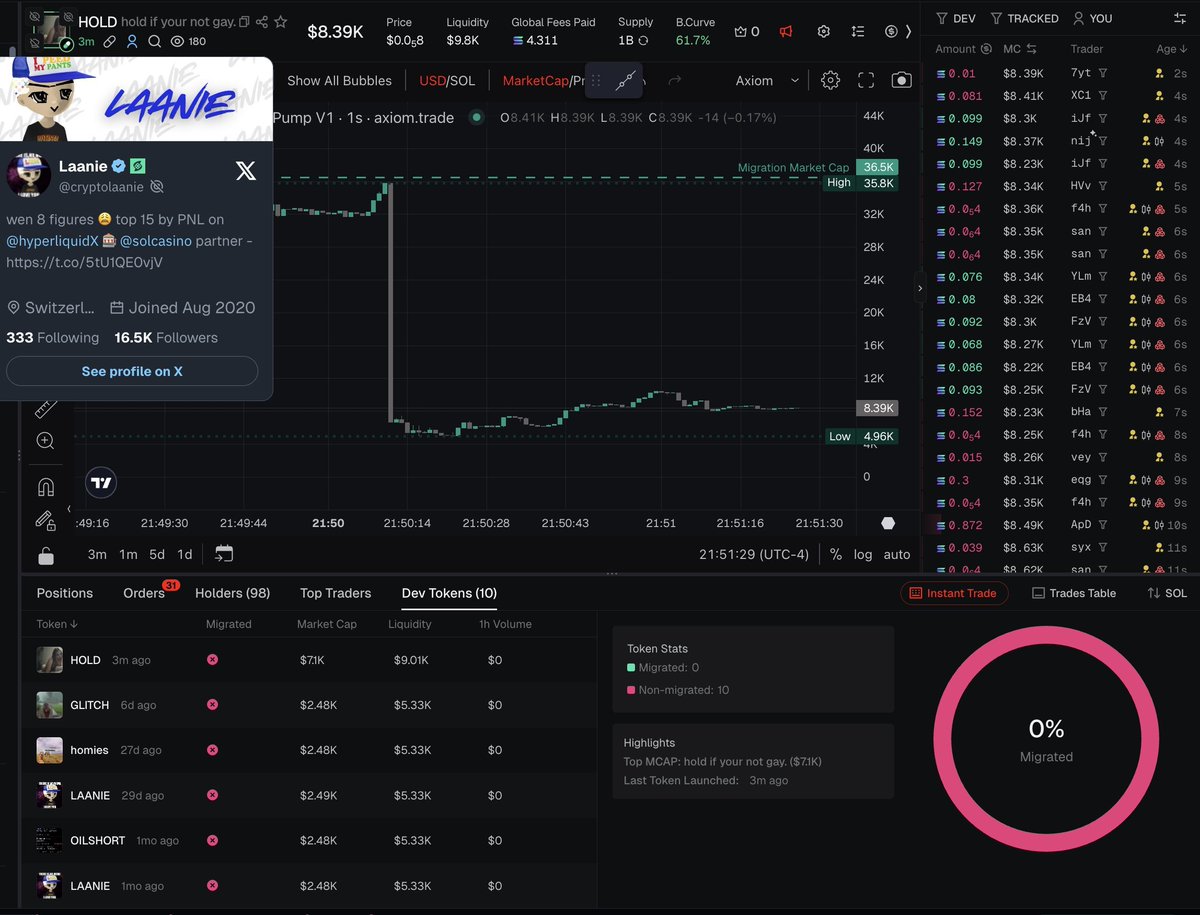Toggle Show All Bubbles
The image size is (1200, 915).
339,81
